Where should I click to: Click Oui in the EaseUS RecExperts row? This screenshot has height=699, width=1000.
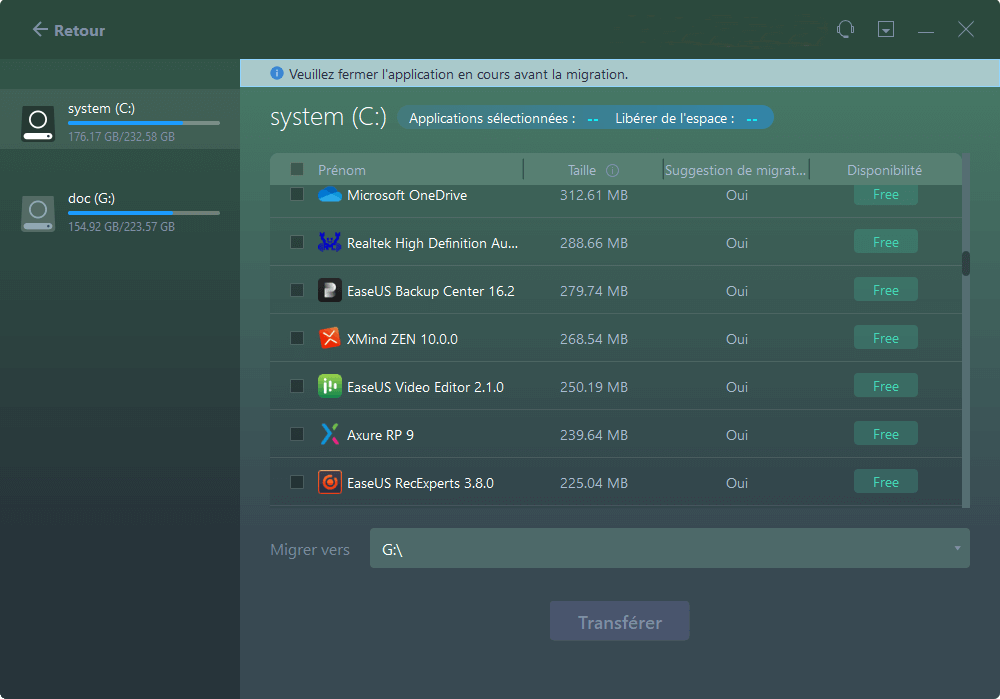click(737, 483)
